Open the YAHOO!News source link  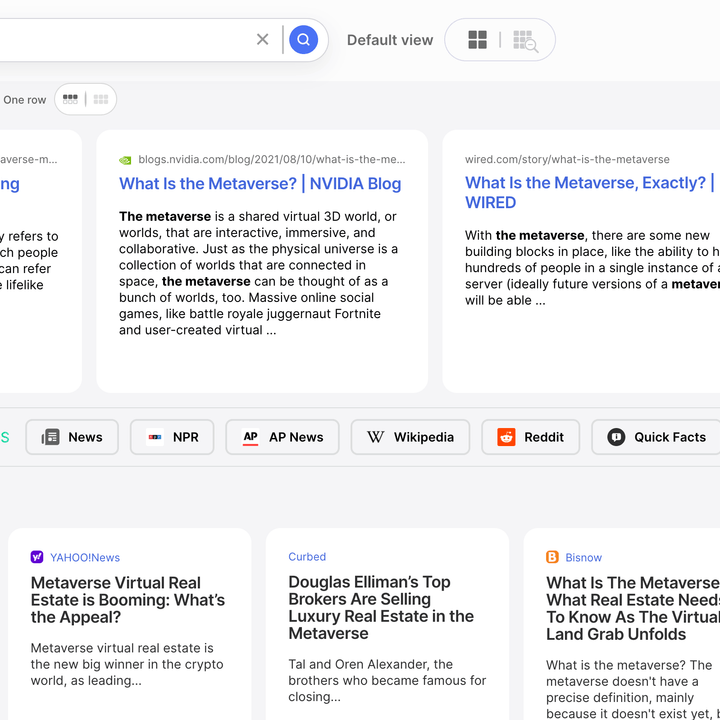[85, 557]
